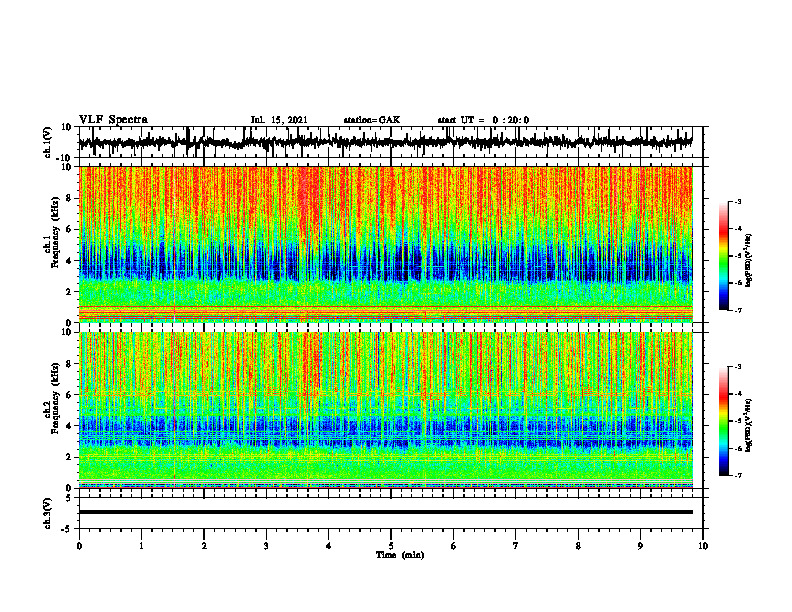Viewport: 792px width, 612px height.
Task: Click the ch.1 voltage waveform trace
Action: [385, 142]
